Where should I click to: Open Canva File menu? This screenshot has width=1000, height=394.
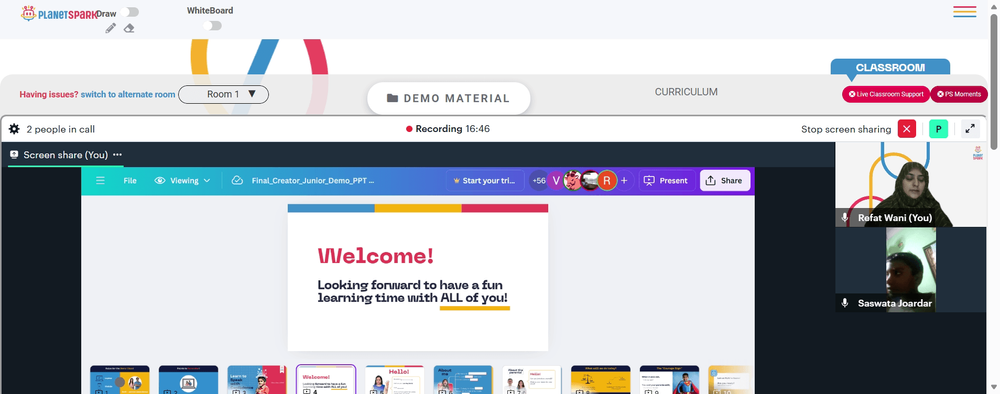coord(130,180)
